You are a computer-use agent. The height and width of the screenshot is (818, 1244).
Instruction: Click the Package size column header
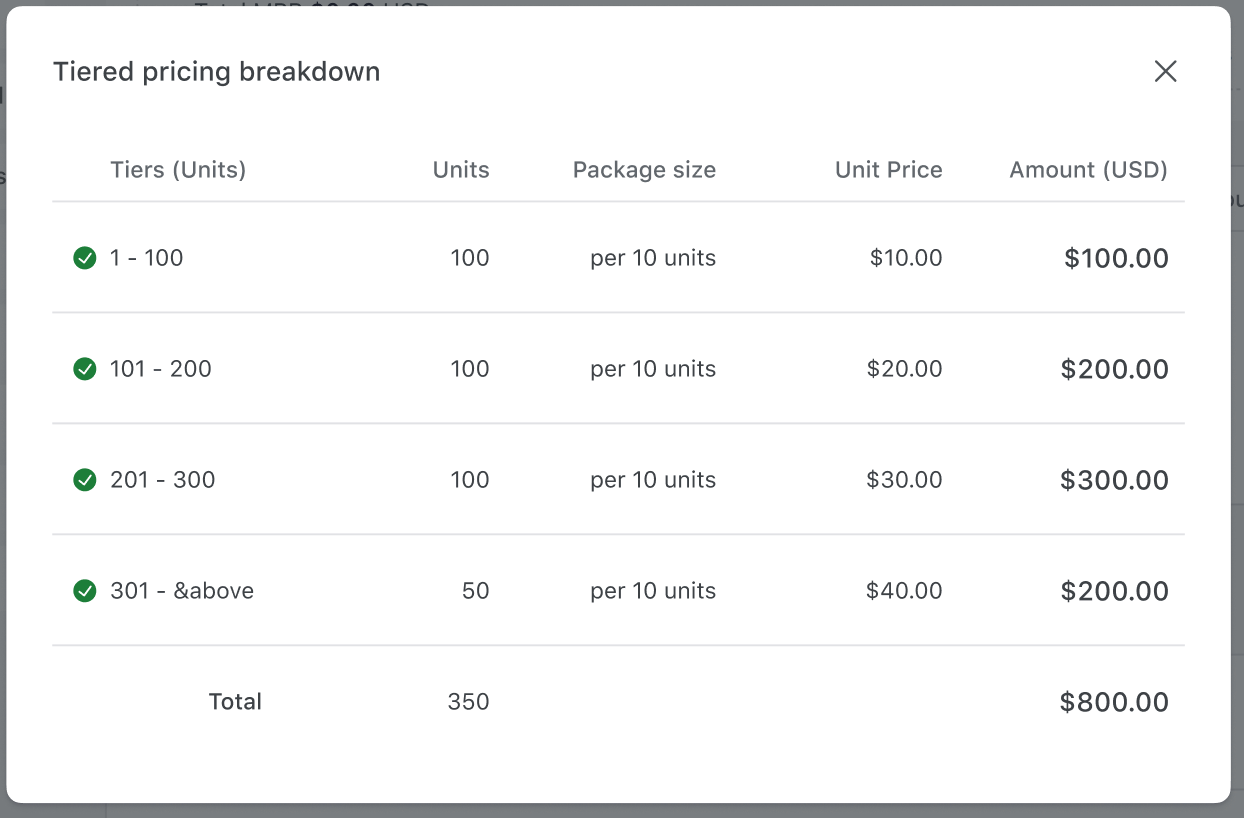tap(644, 170)
